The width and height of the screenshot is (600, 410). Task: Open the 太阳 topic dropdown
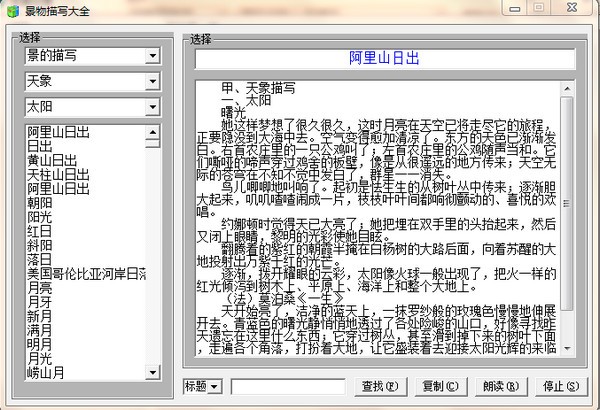(x=152, y=106)
